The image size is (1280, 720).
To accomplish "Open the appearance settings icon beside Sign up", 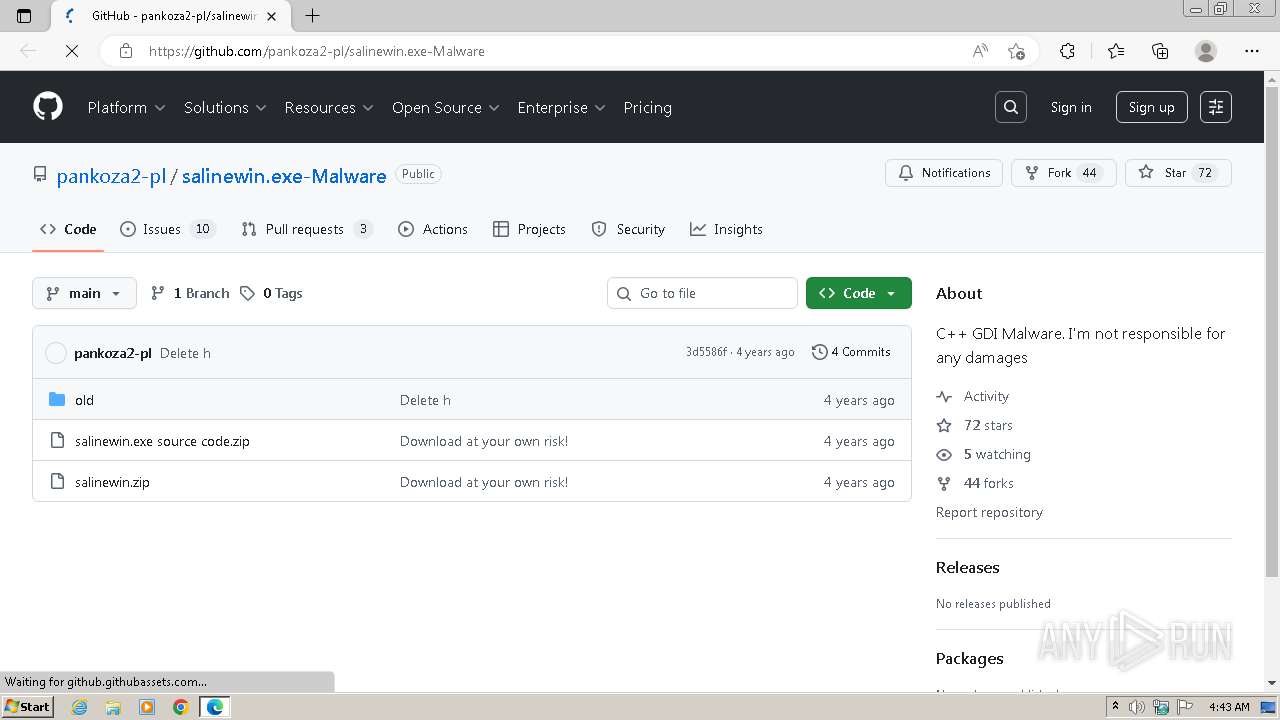I will [1216, 107].
